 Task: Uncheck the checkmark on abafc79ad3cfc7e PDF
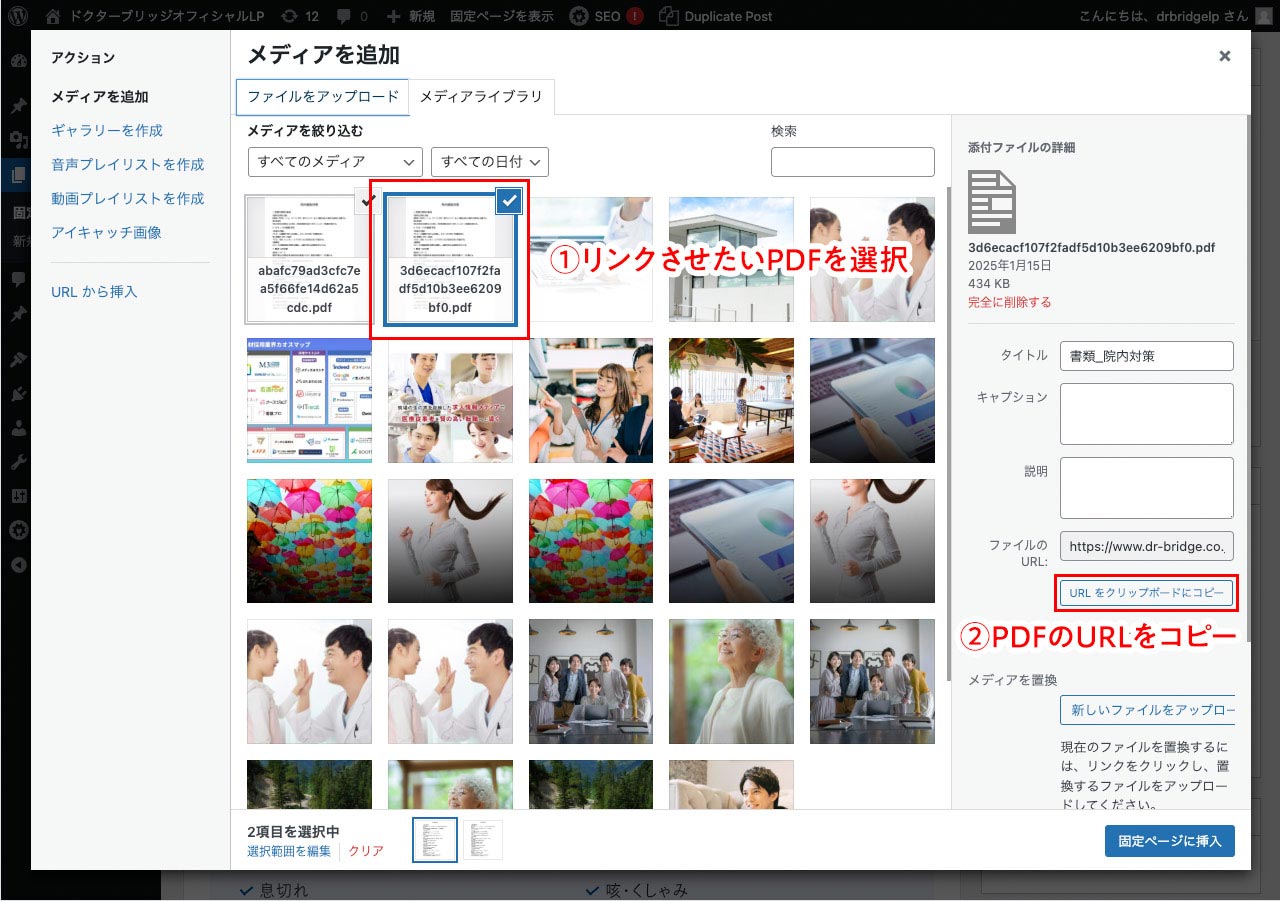(368, 201)
